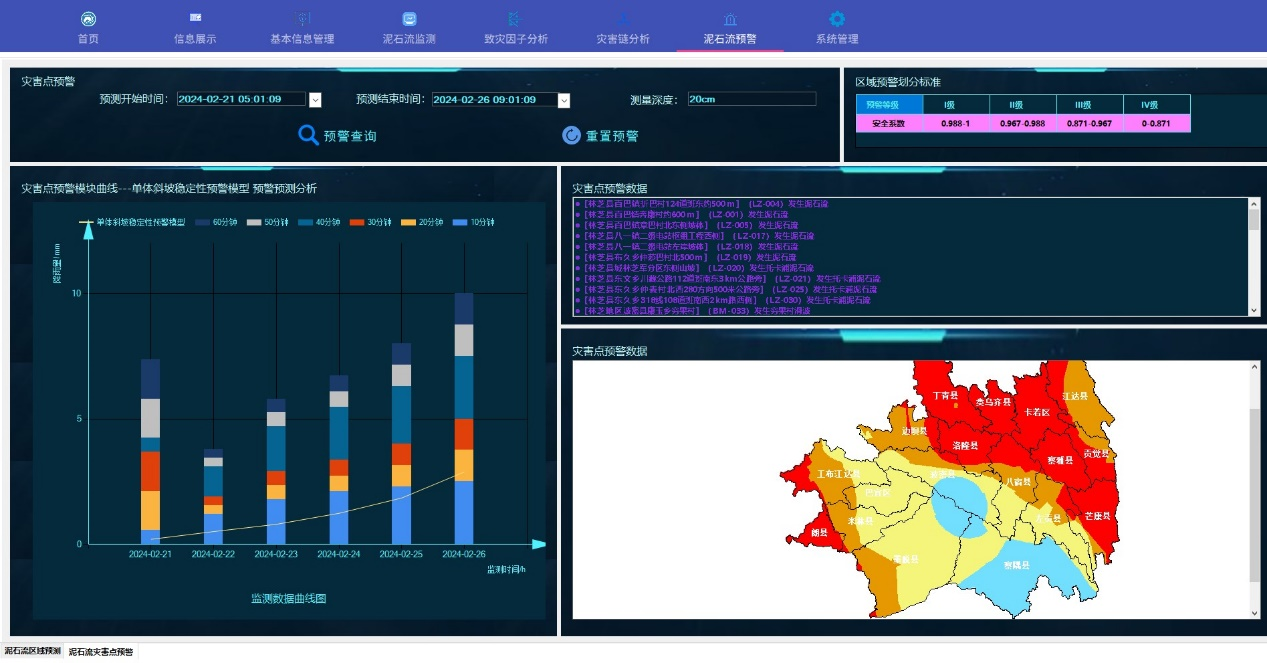Click the 预警查询 search button
Image resolution: width=1267 pixels, height=663 pixels.
point(338,136)
